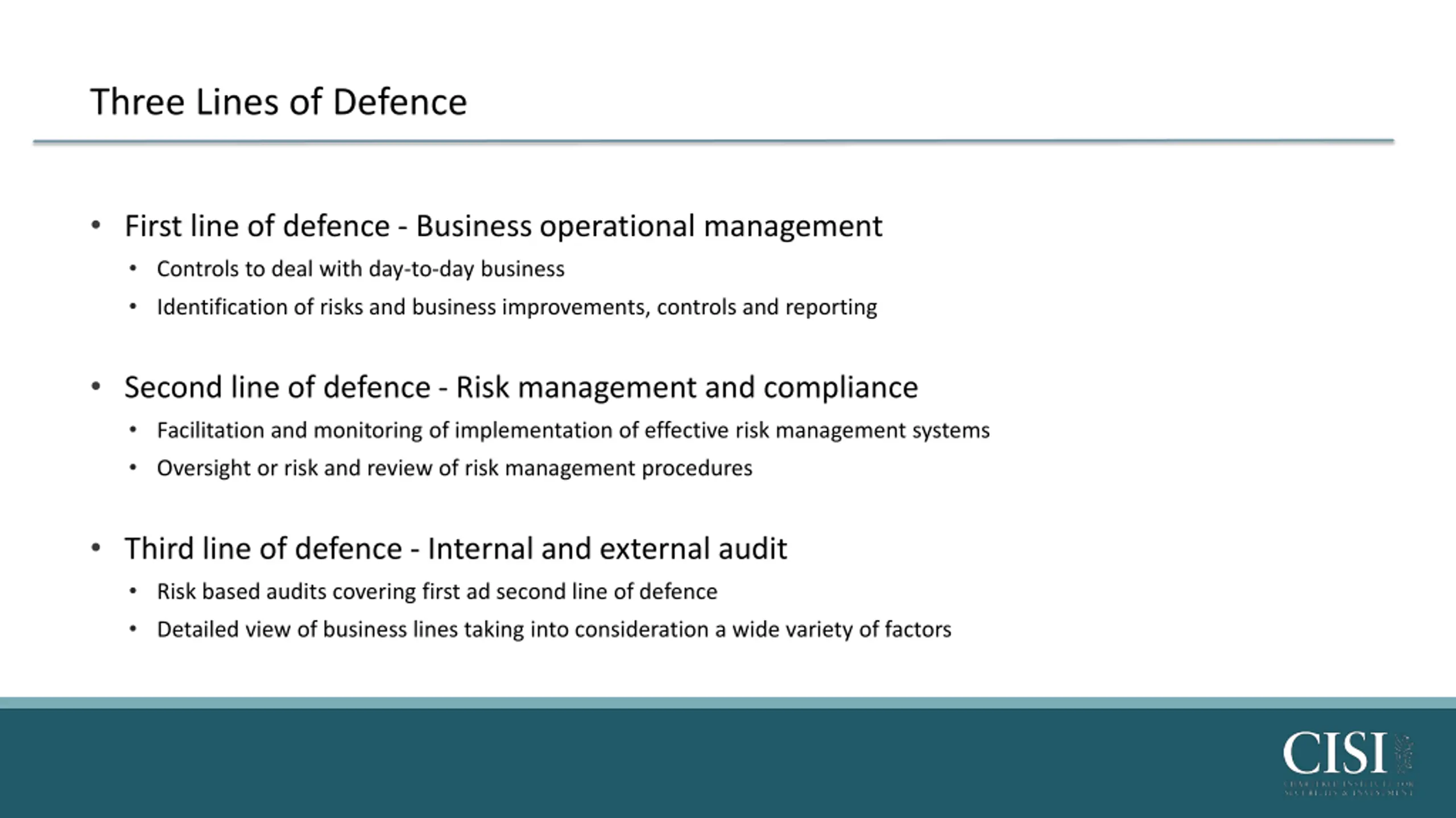Click 'Oversight or risk and review' bullet text
1456x818 pixels.
454,468
